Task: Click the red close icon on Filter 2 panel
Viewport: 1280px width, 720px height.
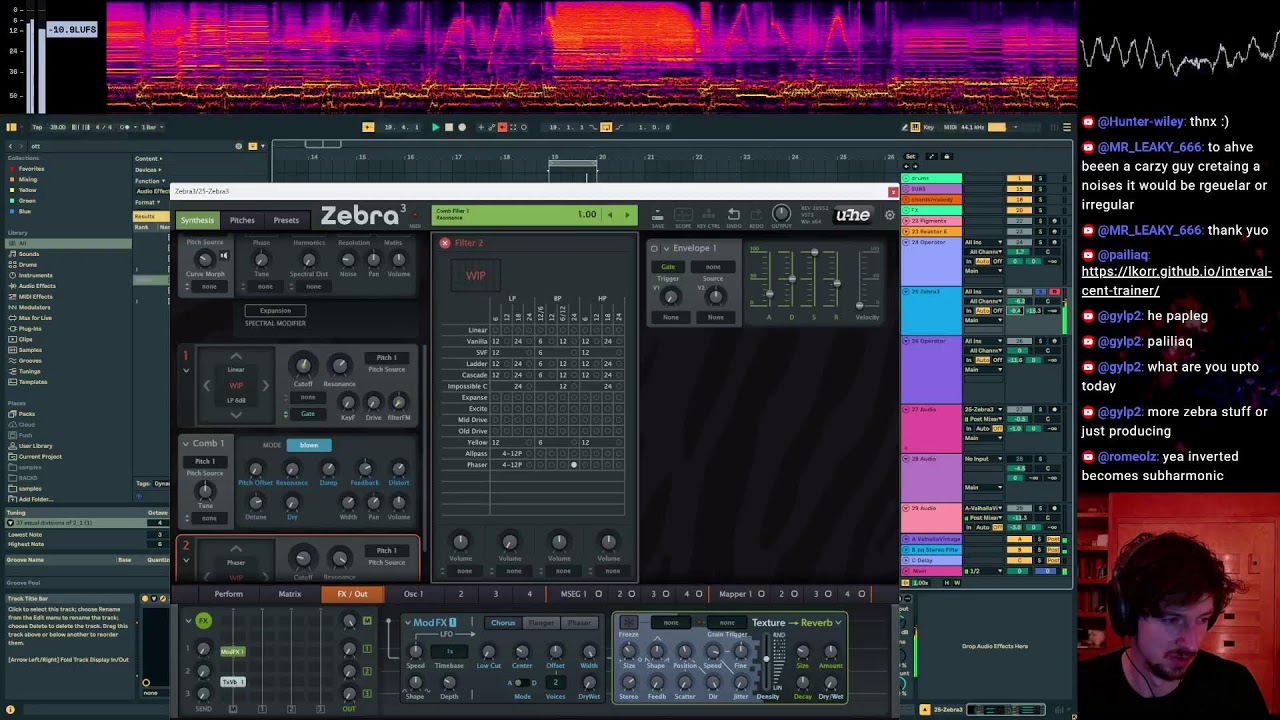Action: coord(445,243)
